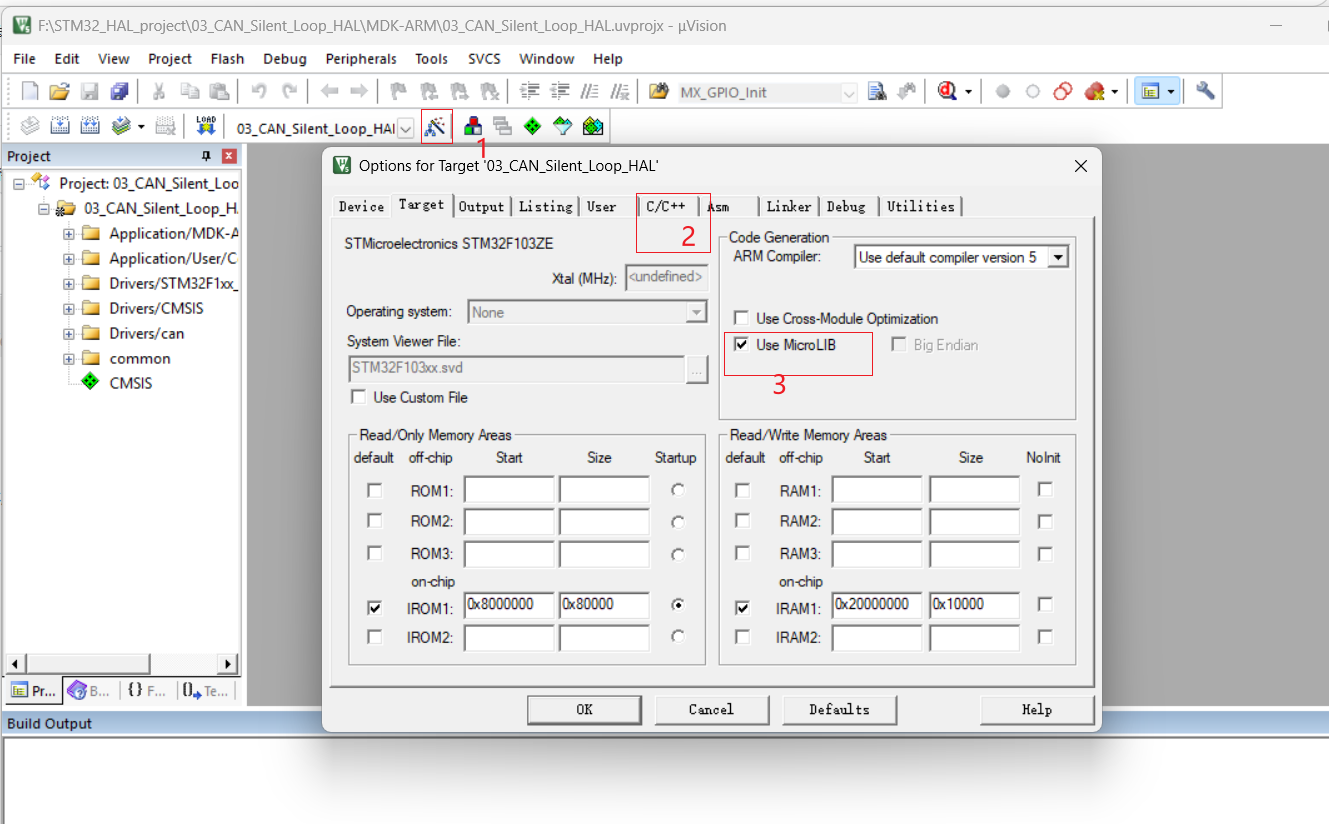Viewport: 1329px width, 824px height.
Task: Click the Select Software Packs icon
Action: tap(563, 127)
